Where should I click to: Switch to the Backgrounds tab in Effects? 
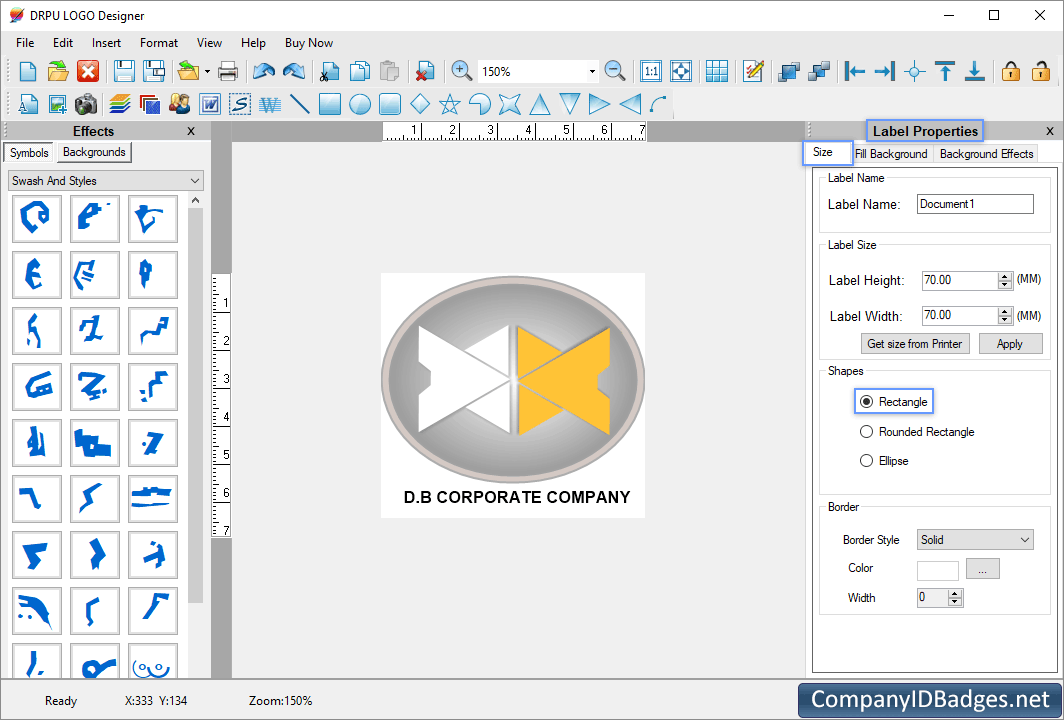pyautogui.click(x=94, y=152)
